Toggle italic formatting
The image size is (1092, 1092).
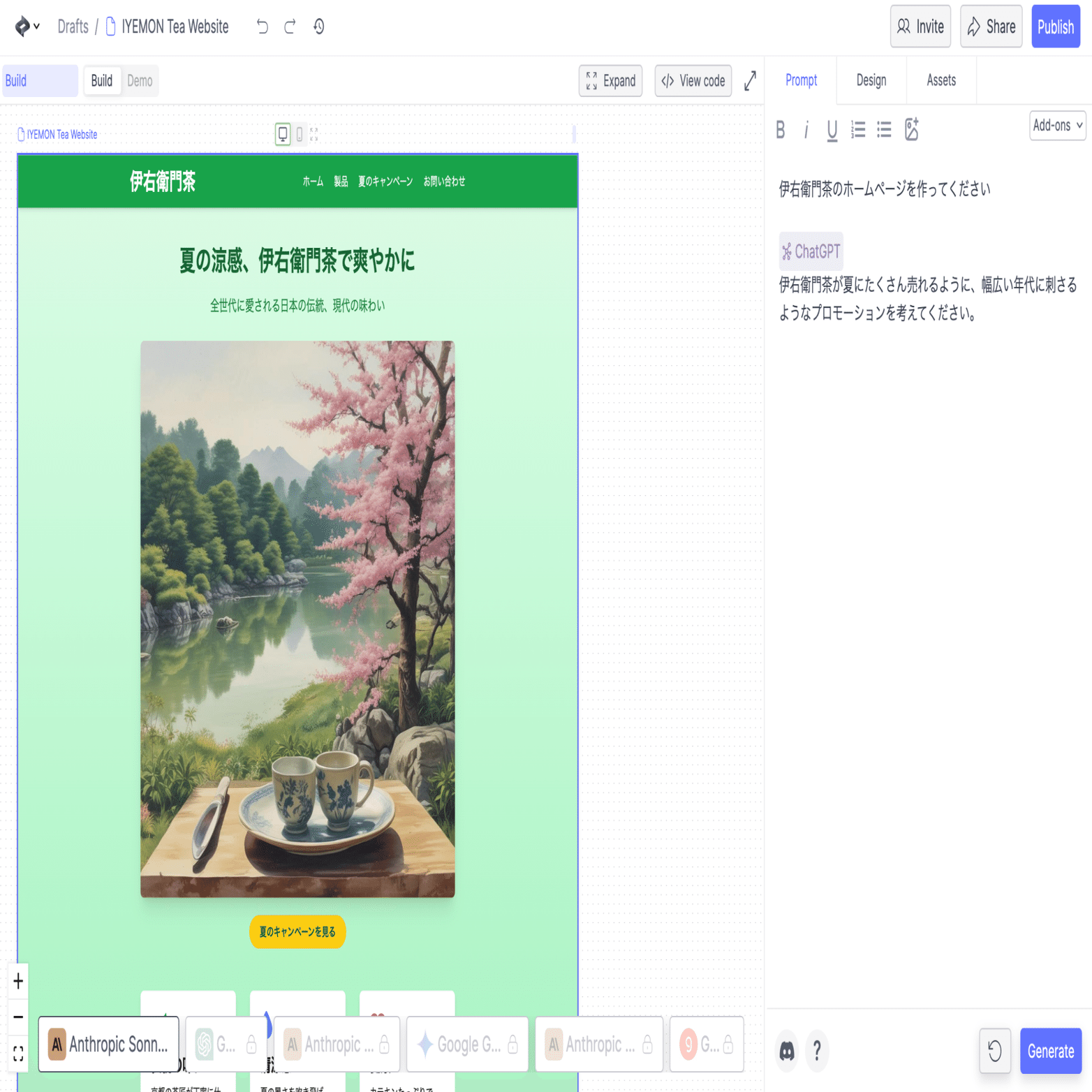(x=806, y=130)
